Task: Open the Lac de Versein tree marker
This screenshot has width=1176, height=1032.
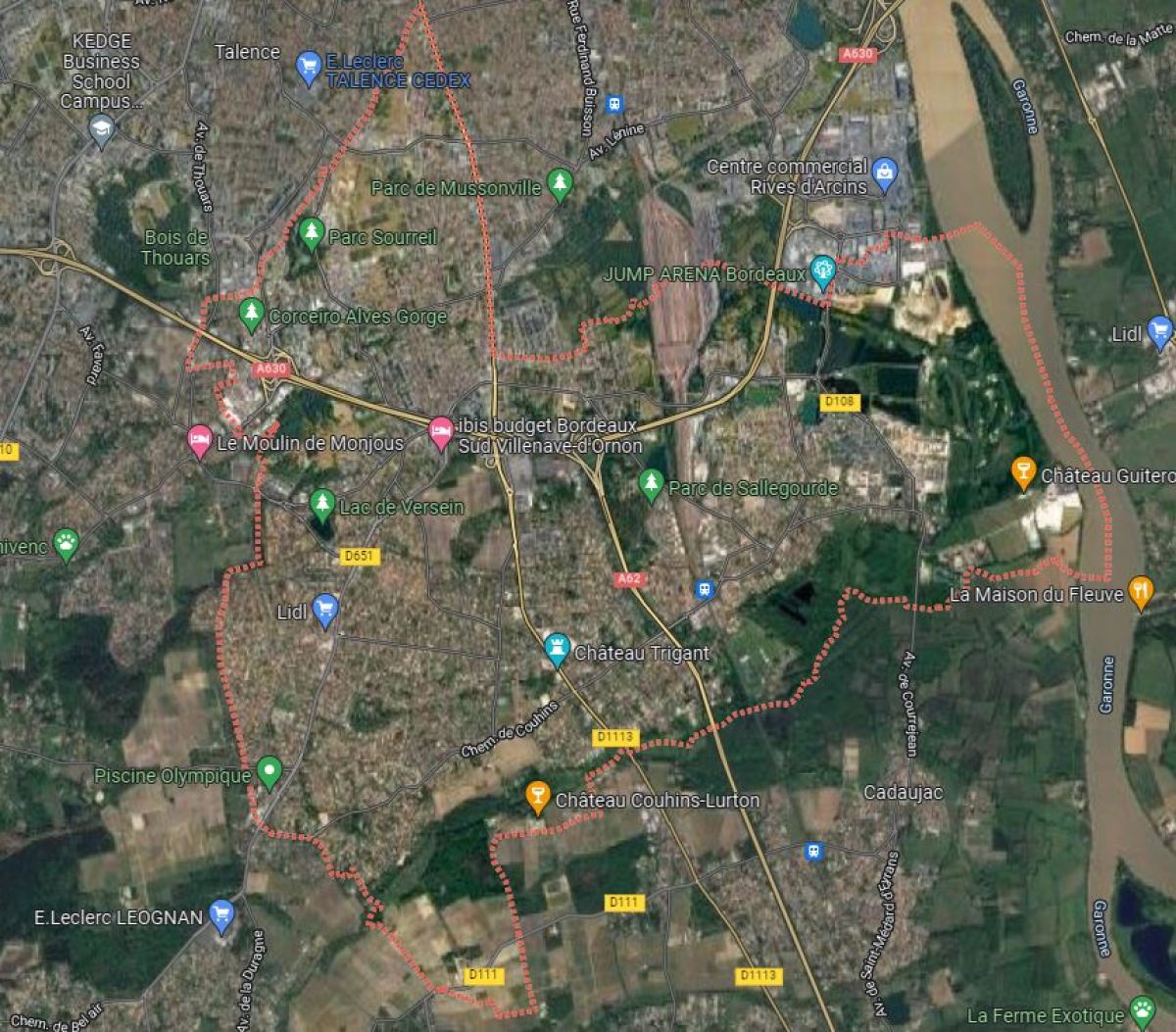Action: [x=322, y=505]
